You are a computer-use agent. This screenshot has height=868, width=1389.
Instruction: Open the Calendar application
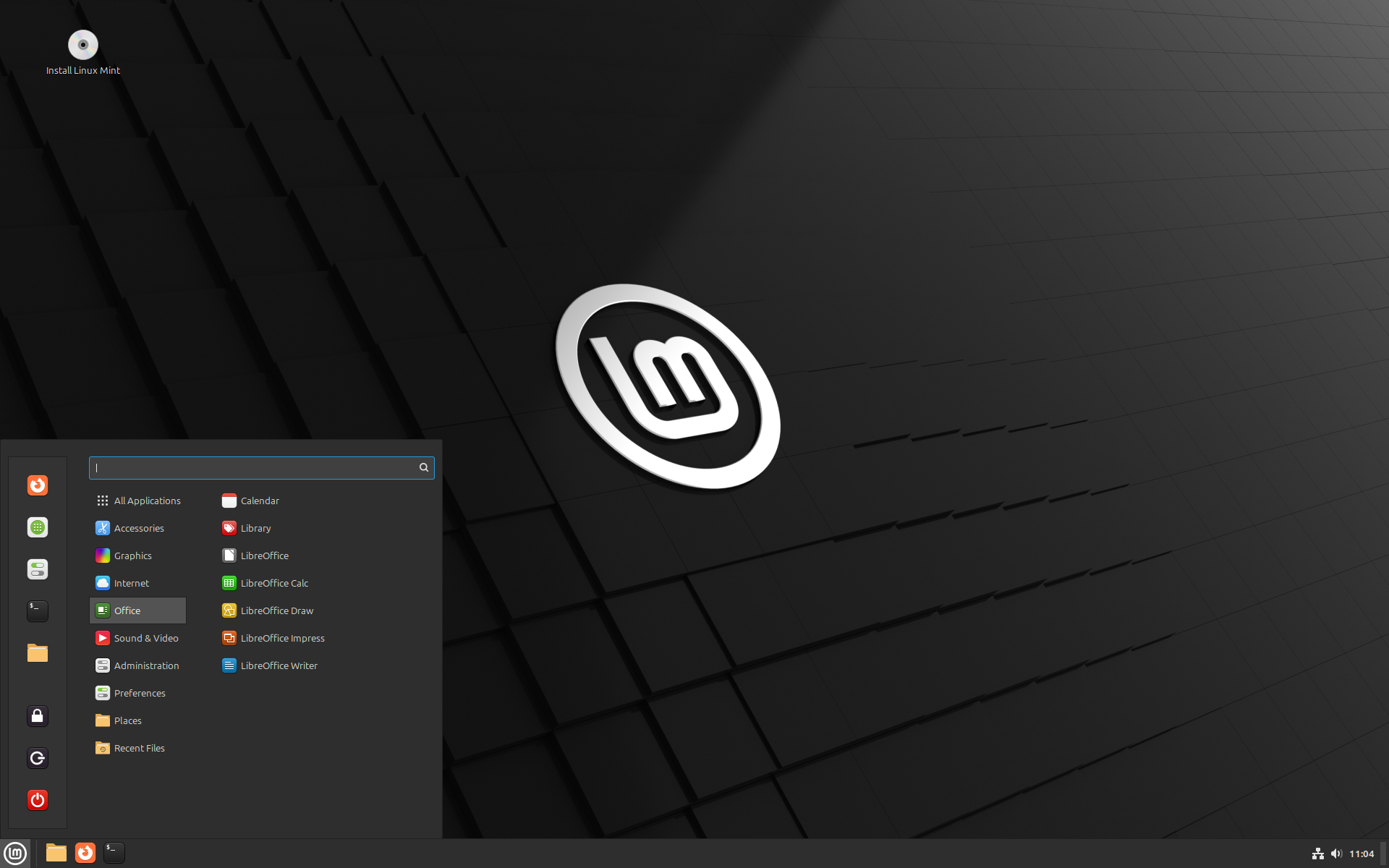(259, 500)
